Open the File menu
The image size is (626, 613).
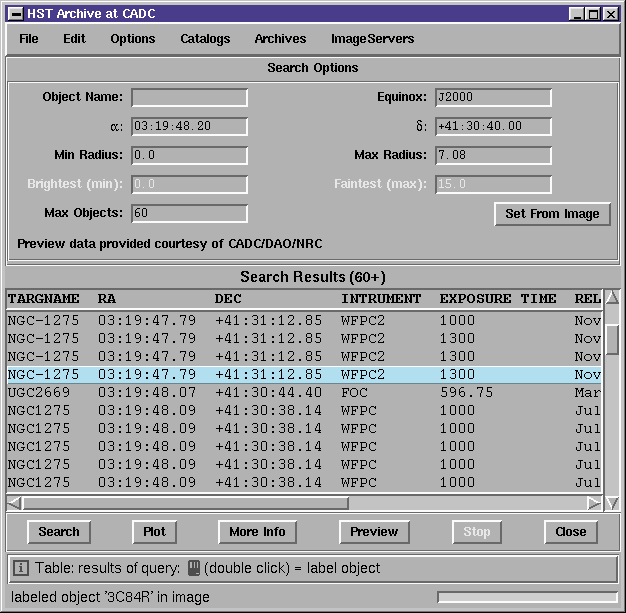click(29, 39)
